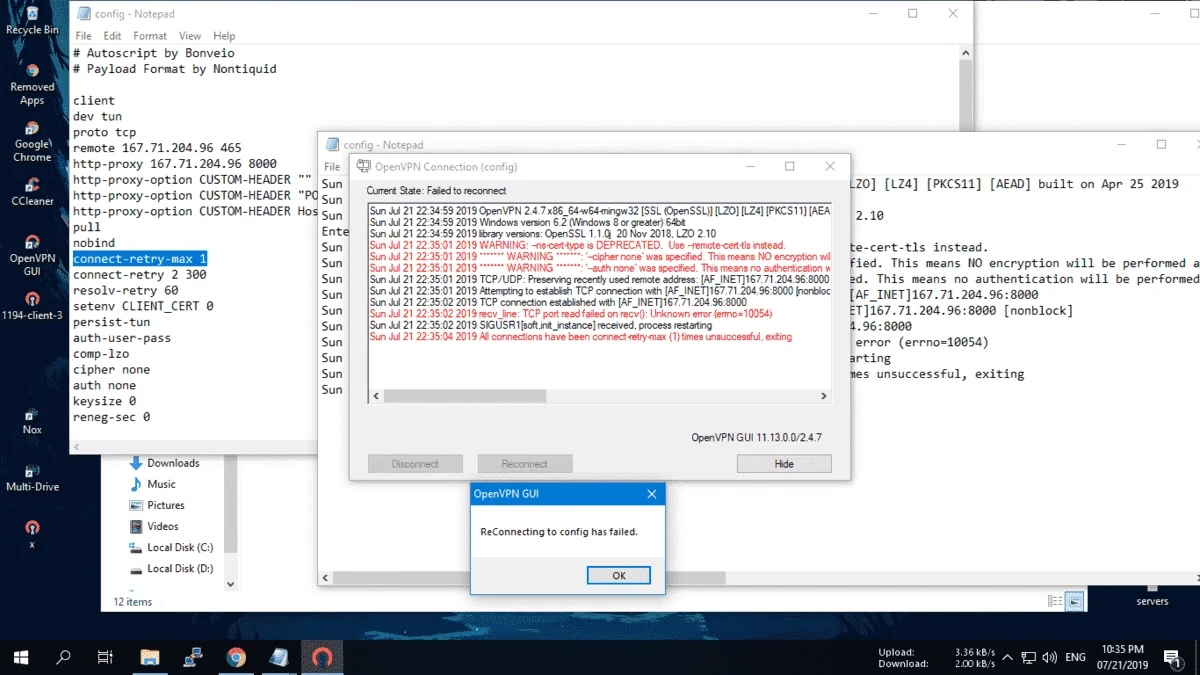Click the highlighted connect-retry-max 1 line

pos(140,258)
